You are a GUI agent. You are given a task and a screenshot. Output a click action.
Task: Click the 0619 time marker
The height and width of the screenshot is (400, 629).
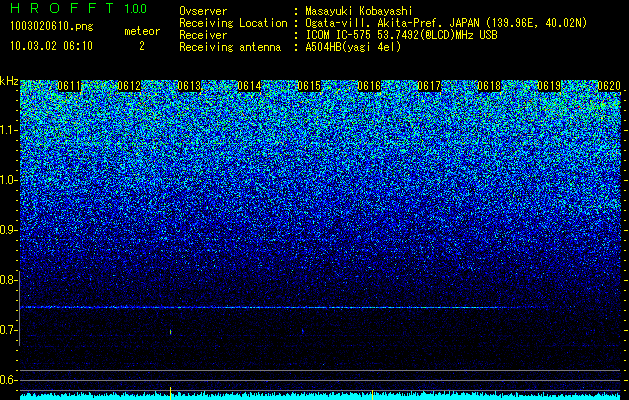point(550,86)
